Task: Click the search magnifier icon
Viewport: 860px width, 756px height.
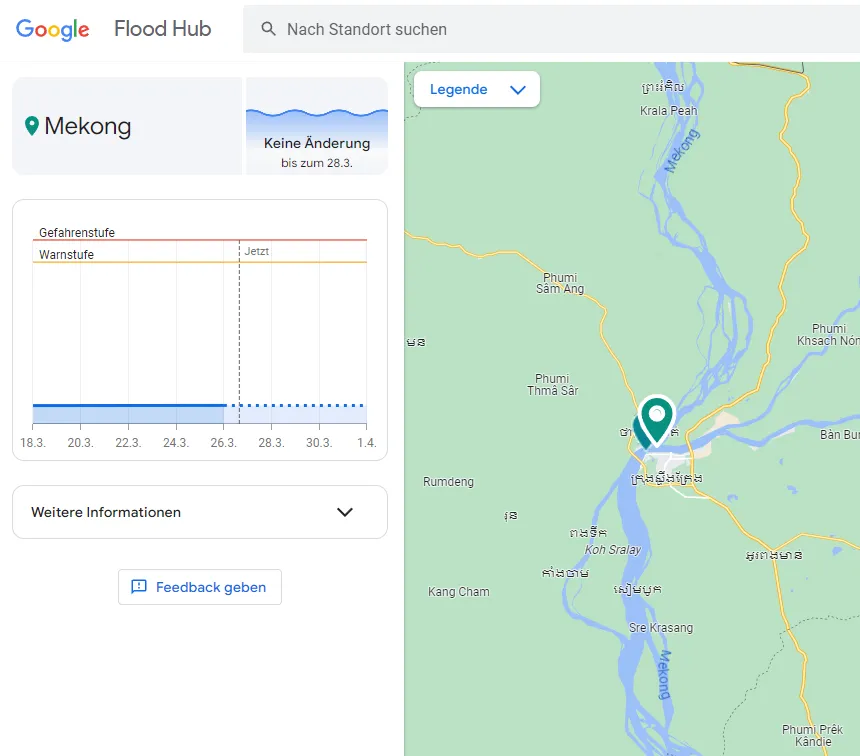Action: point(268,29)
